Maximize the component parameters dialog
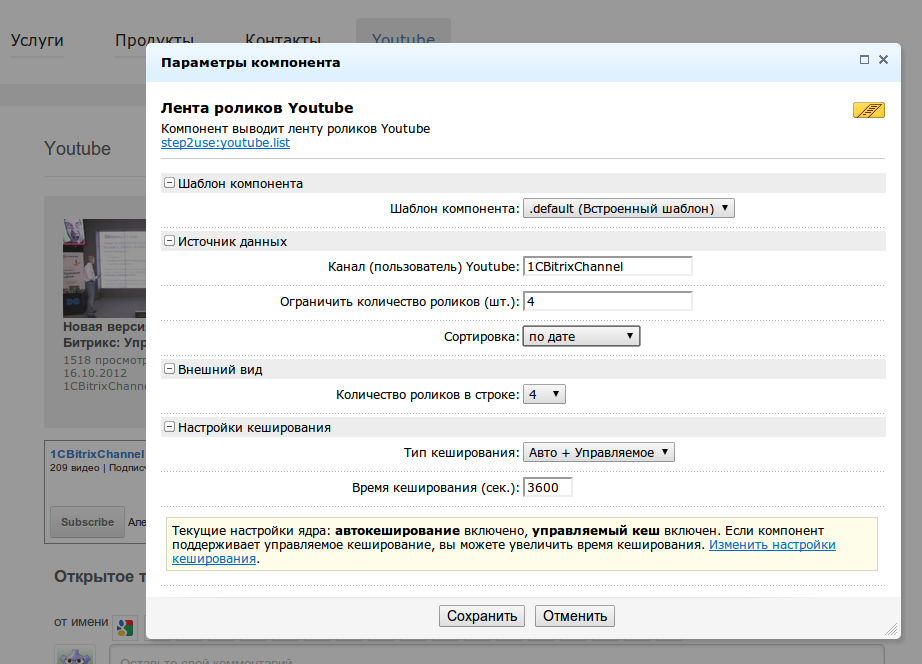The height and width of the screenshot is (664, 922). point(864,60)
